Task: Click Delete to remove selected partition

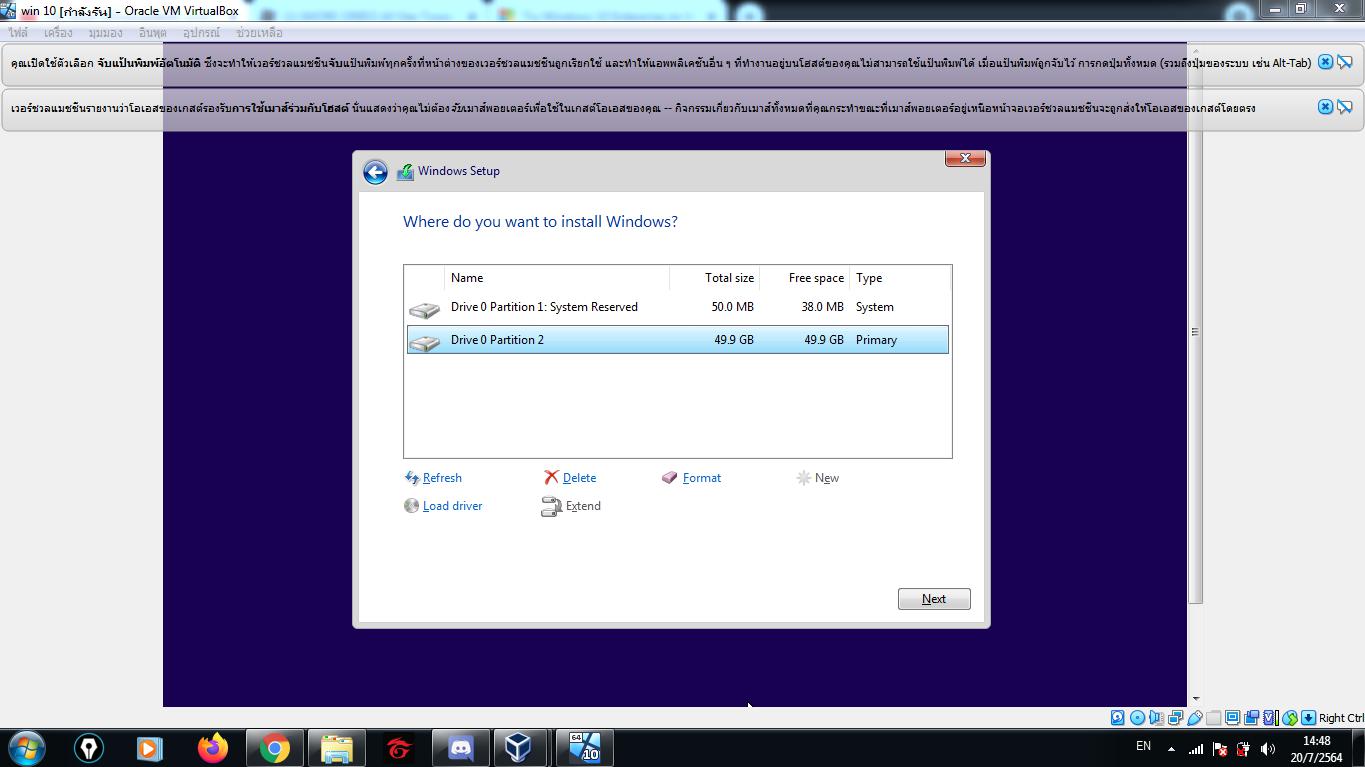Action: pyautogui.click(x=570, y=478)
